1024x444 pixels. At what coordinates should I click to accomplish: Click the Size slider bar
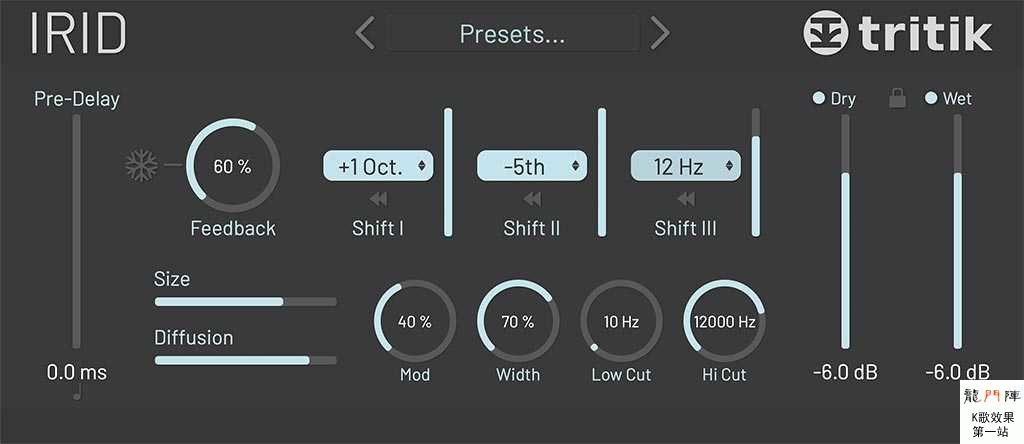click(x=246, y=302)
